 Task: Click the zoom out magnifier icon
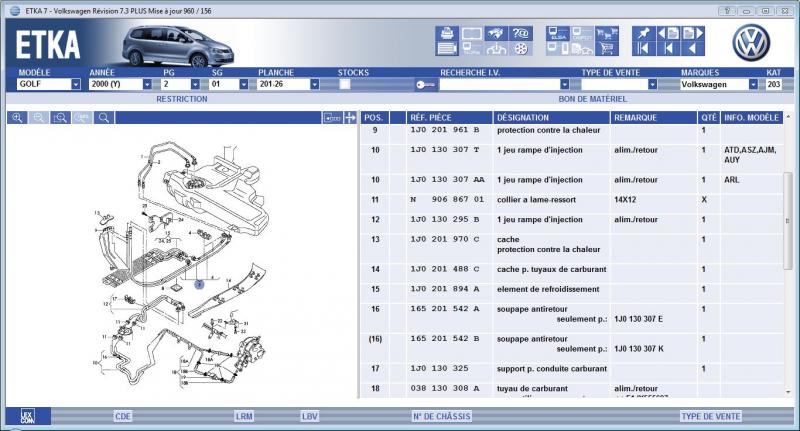pos(39,118)
